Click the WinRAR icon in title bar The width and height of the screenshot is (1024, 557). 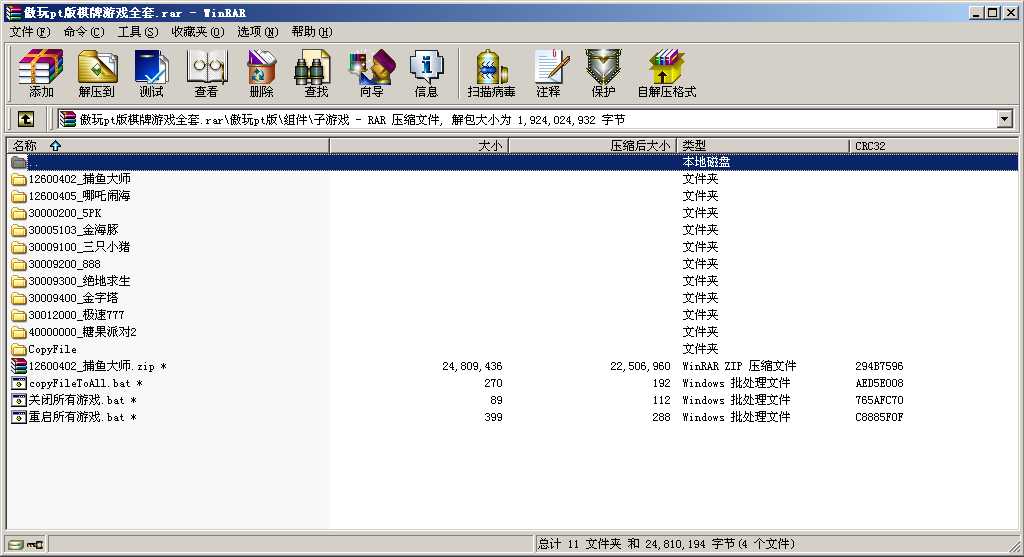click(x=12, y=12)
